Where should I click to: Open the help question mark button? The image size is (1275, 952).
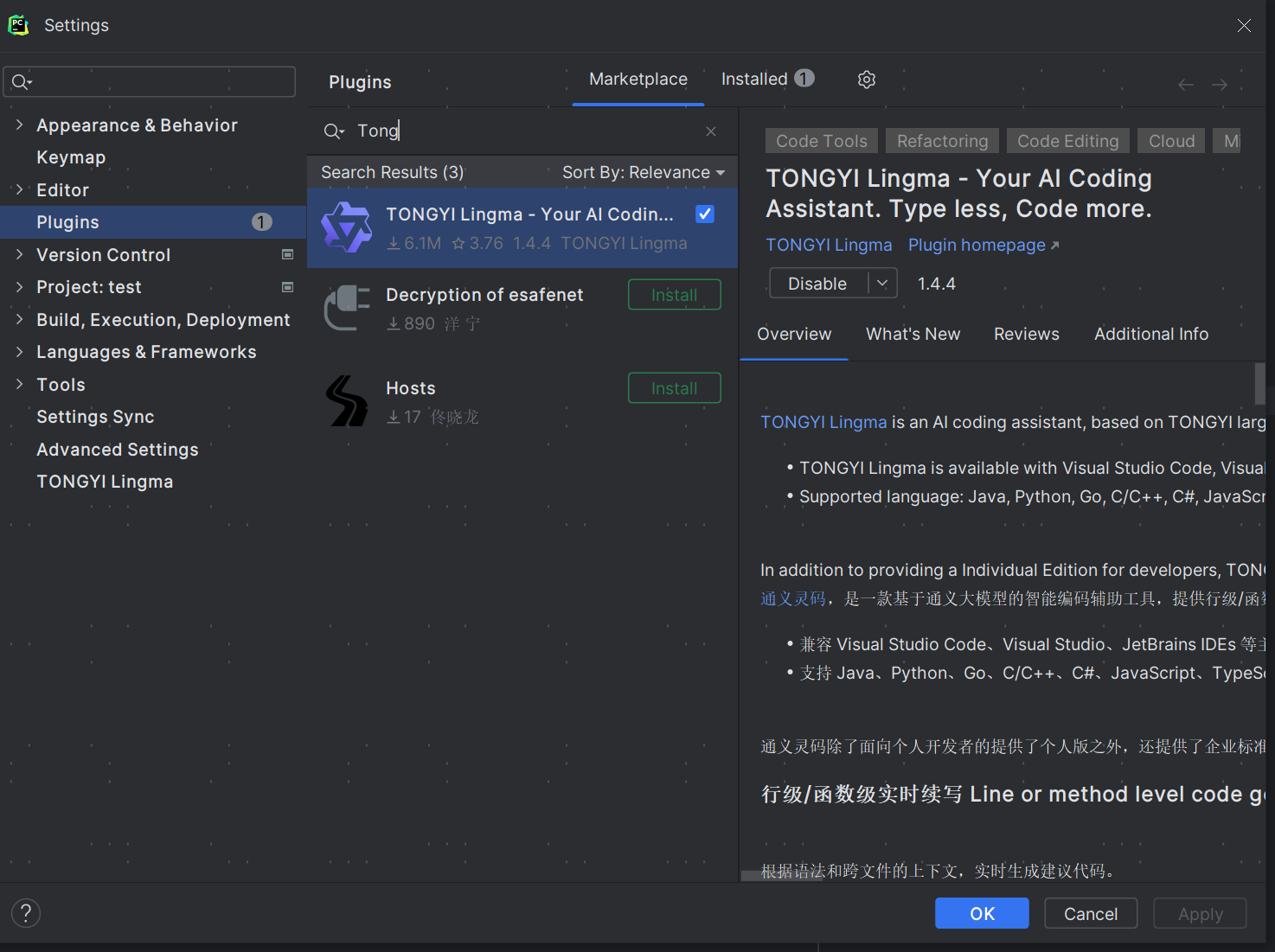click(26, 913)
